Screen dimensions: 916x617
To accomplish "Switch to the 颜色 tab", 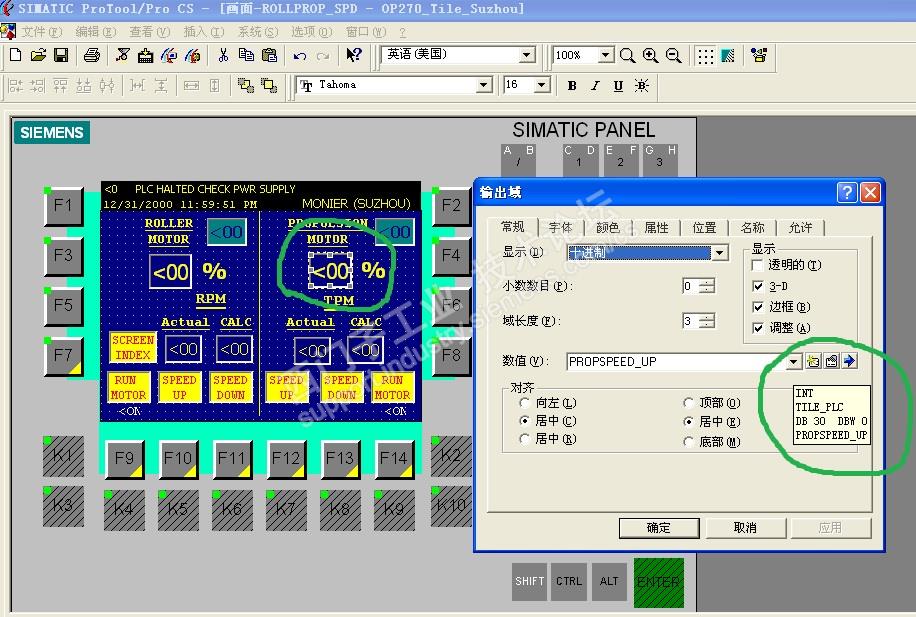I will pyautogui.click(x=608, y=227).
